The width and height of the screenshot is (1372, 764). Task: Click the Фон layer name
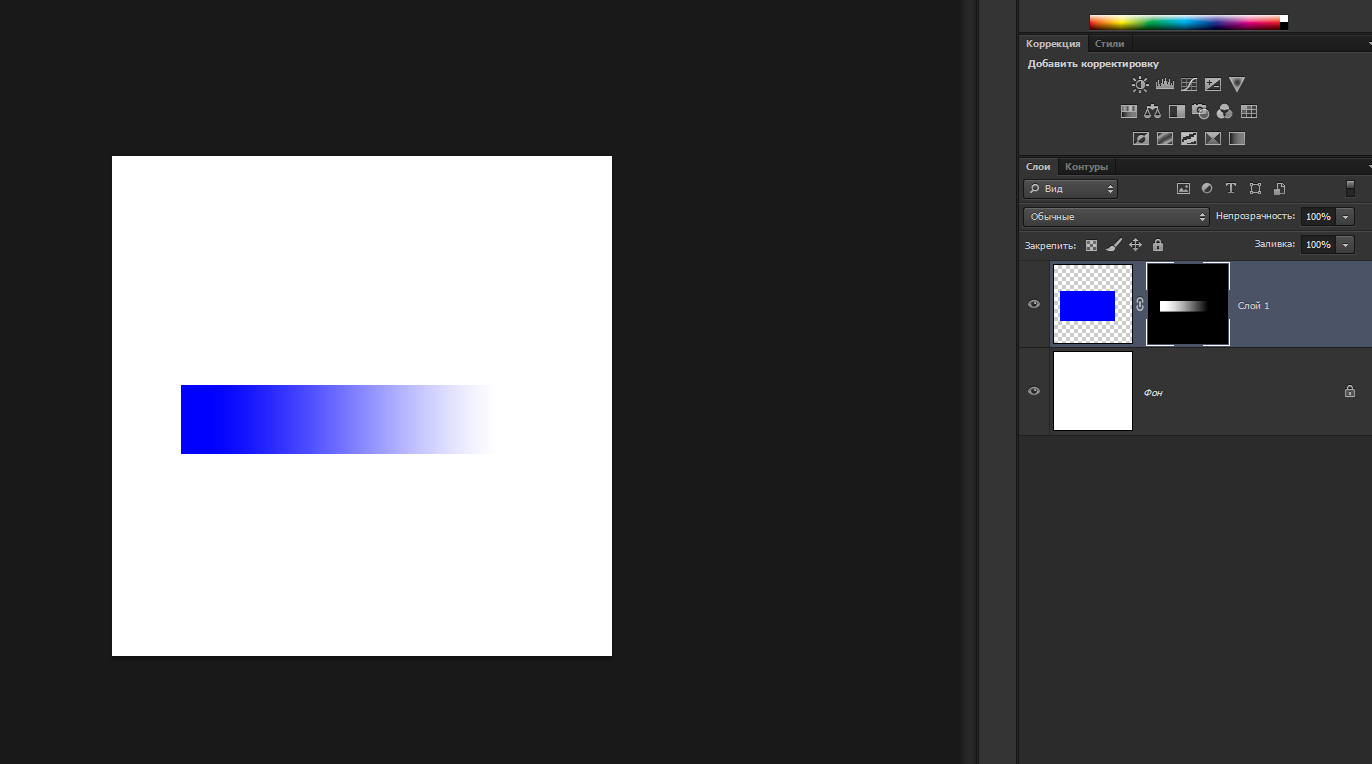pos(1153,393)
